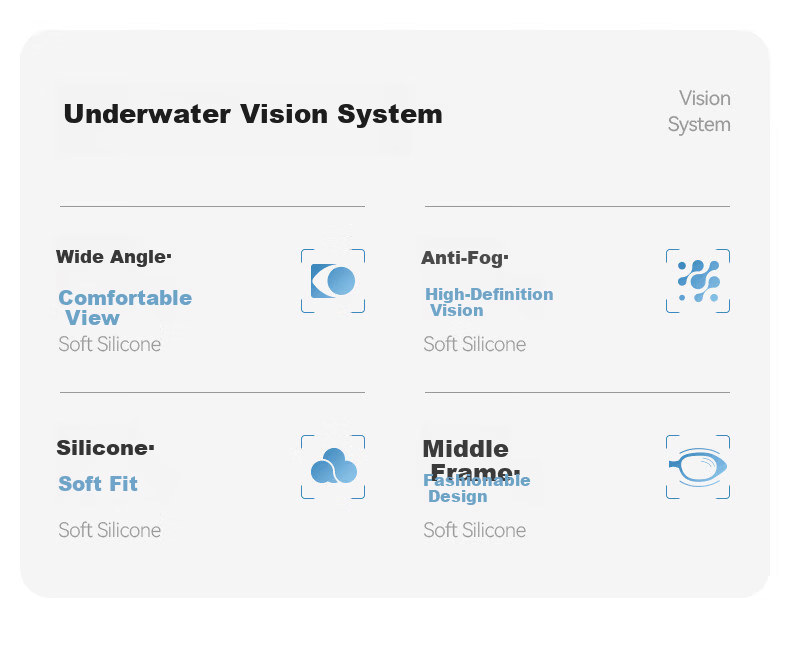Click the Anti-Fog label
The width and height of the screenshot is (790, 658).
click(x=465, y=258)
